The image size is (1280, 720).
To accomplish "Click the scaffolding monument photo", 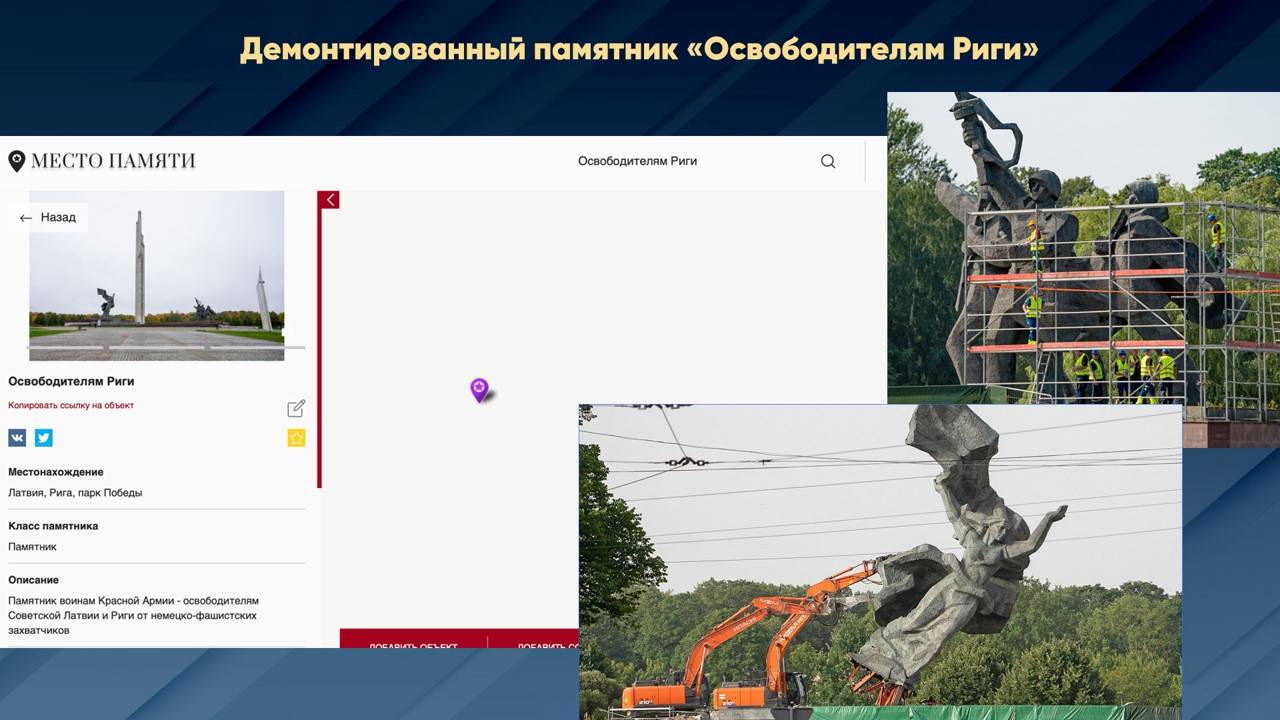I will [x=1082, y=250].
